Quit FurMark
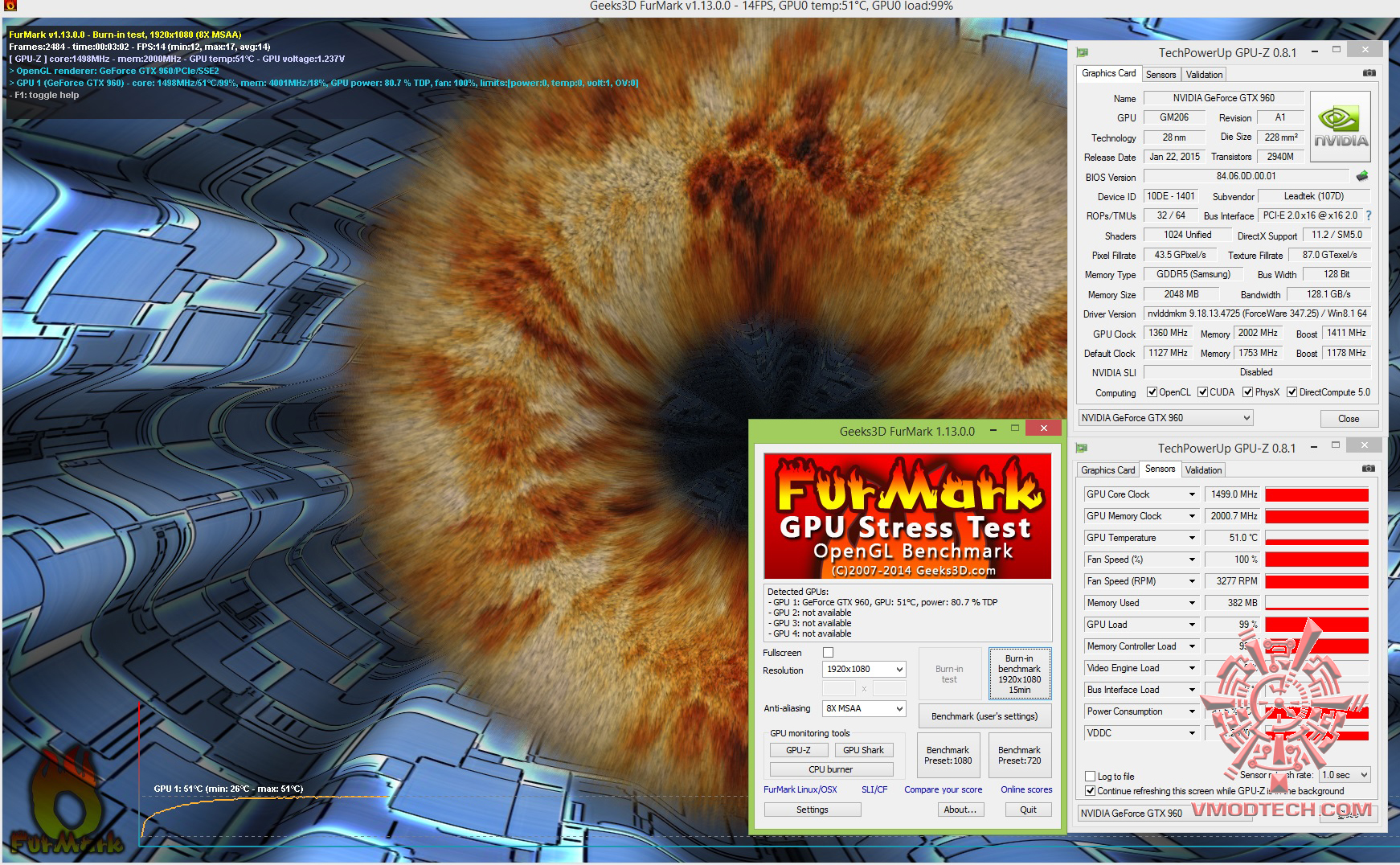 pos(1029,810)
